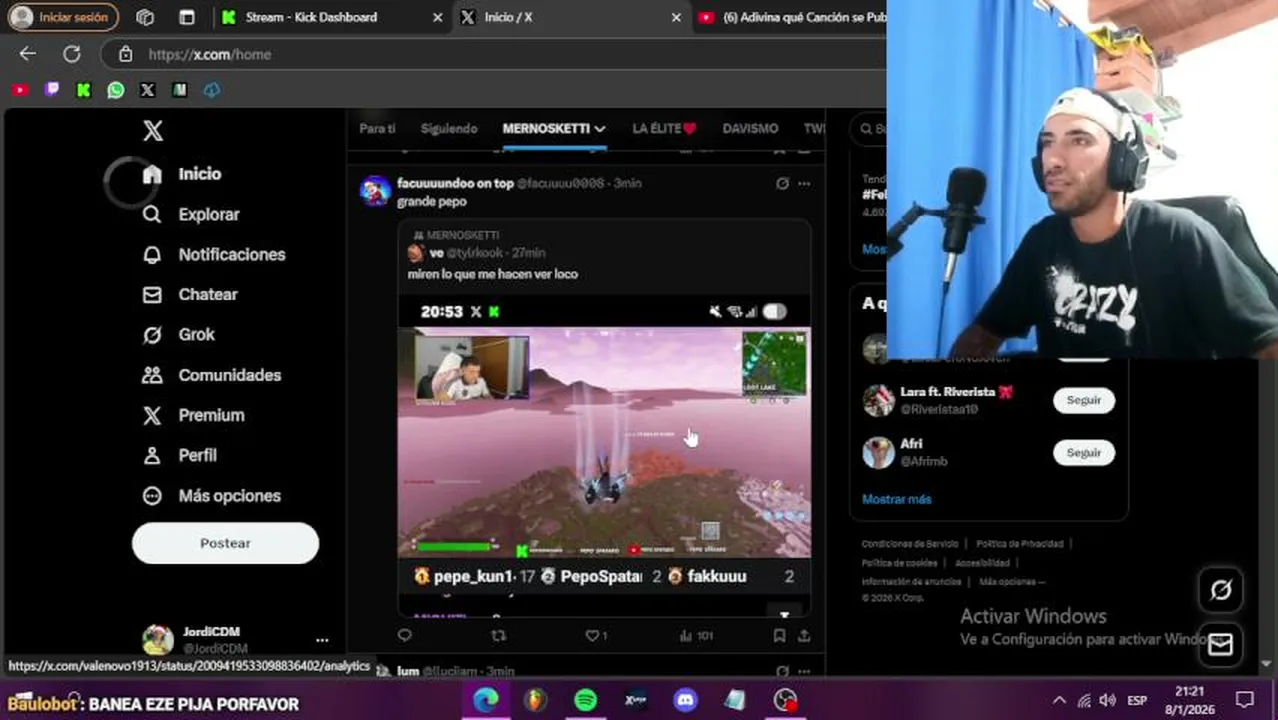Image resolution: width=1278 pixels, height=720 pixels.
Task: Click Iniciar sesión browser profile button
Action: pos(62,17)
